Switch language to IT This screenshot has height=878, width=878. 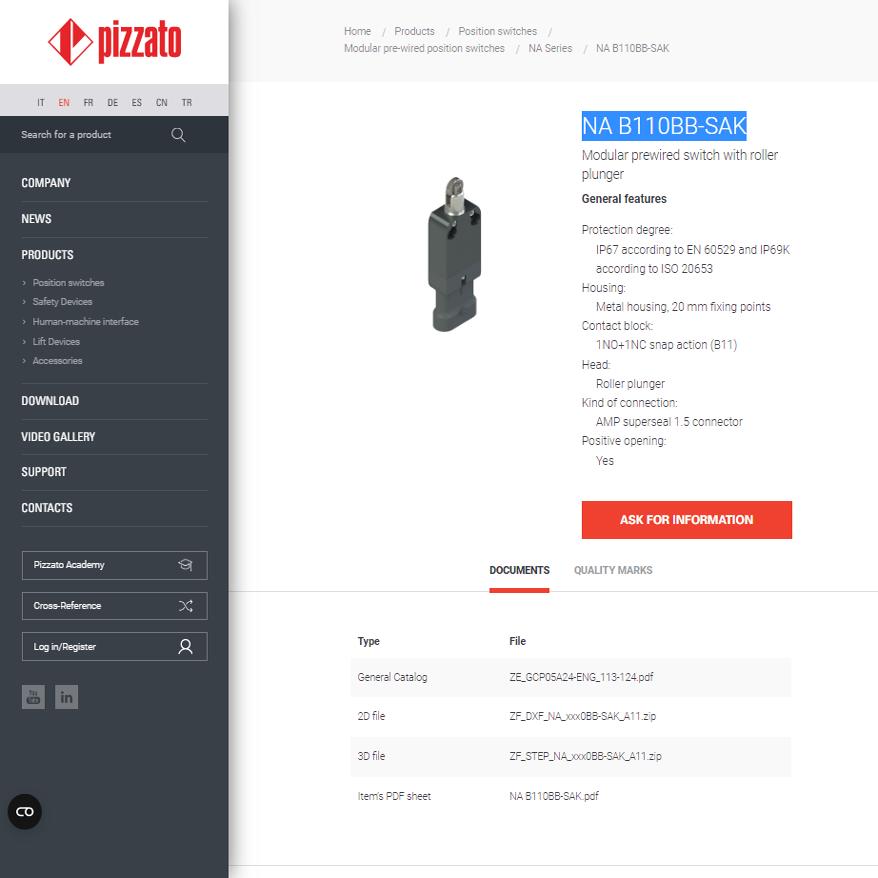(x=41, y=102)
